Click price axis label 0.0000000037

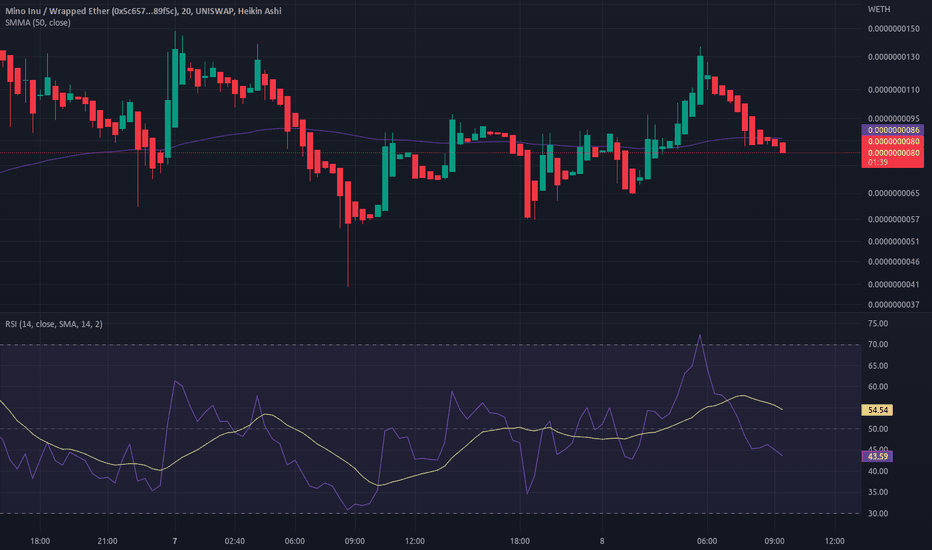point(893,304)
